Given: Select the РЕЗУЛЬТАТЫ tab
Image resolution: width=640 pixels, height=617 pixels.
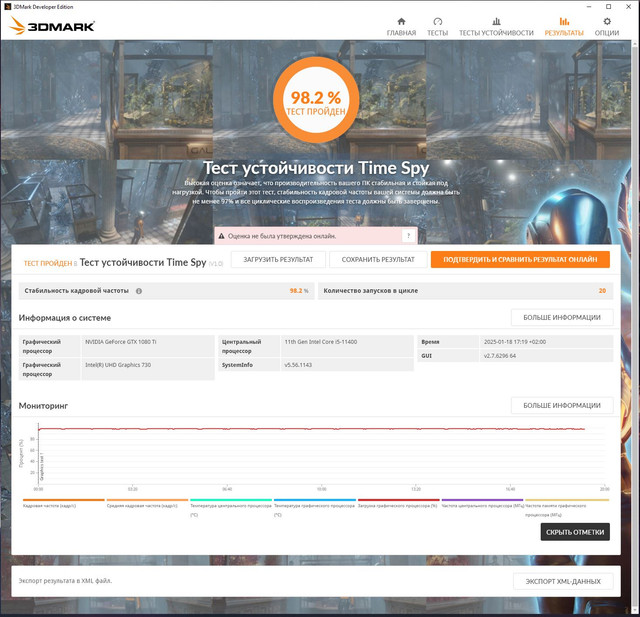Looking at the screenshot, I should tap(564, 27).
